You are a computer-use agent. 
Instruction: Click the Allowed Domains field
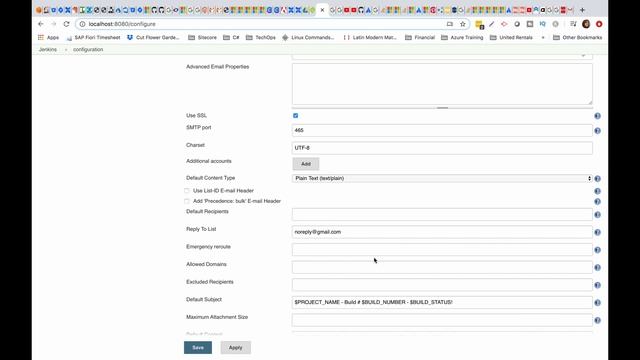click(x=442, y=267)
